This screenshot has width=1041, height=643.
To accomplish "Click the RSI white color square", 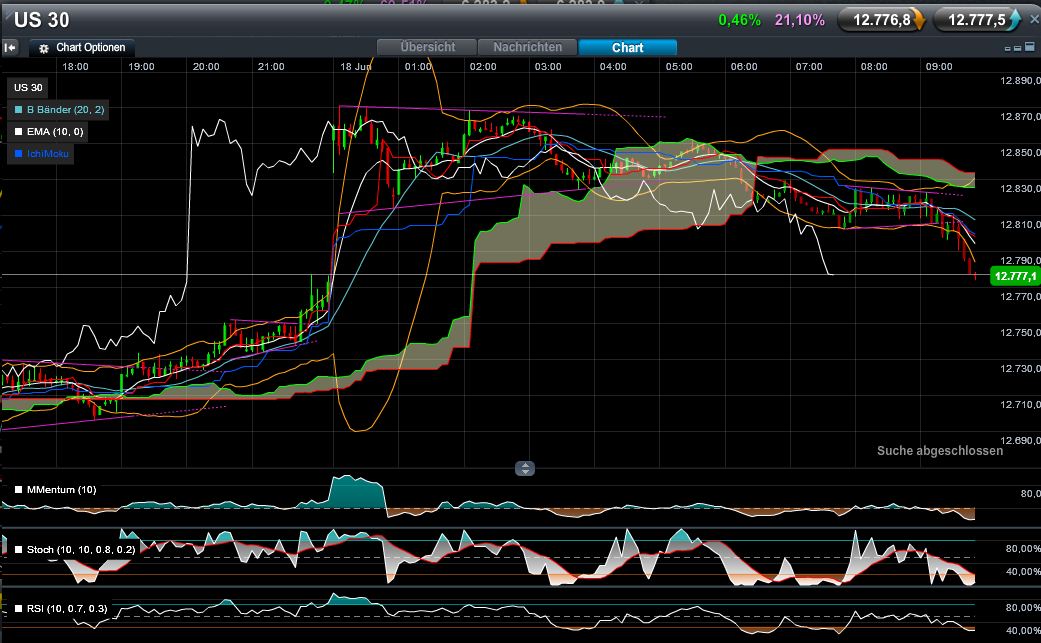I will coord(19,608).
